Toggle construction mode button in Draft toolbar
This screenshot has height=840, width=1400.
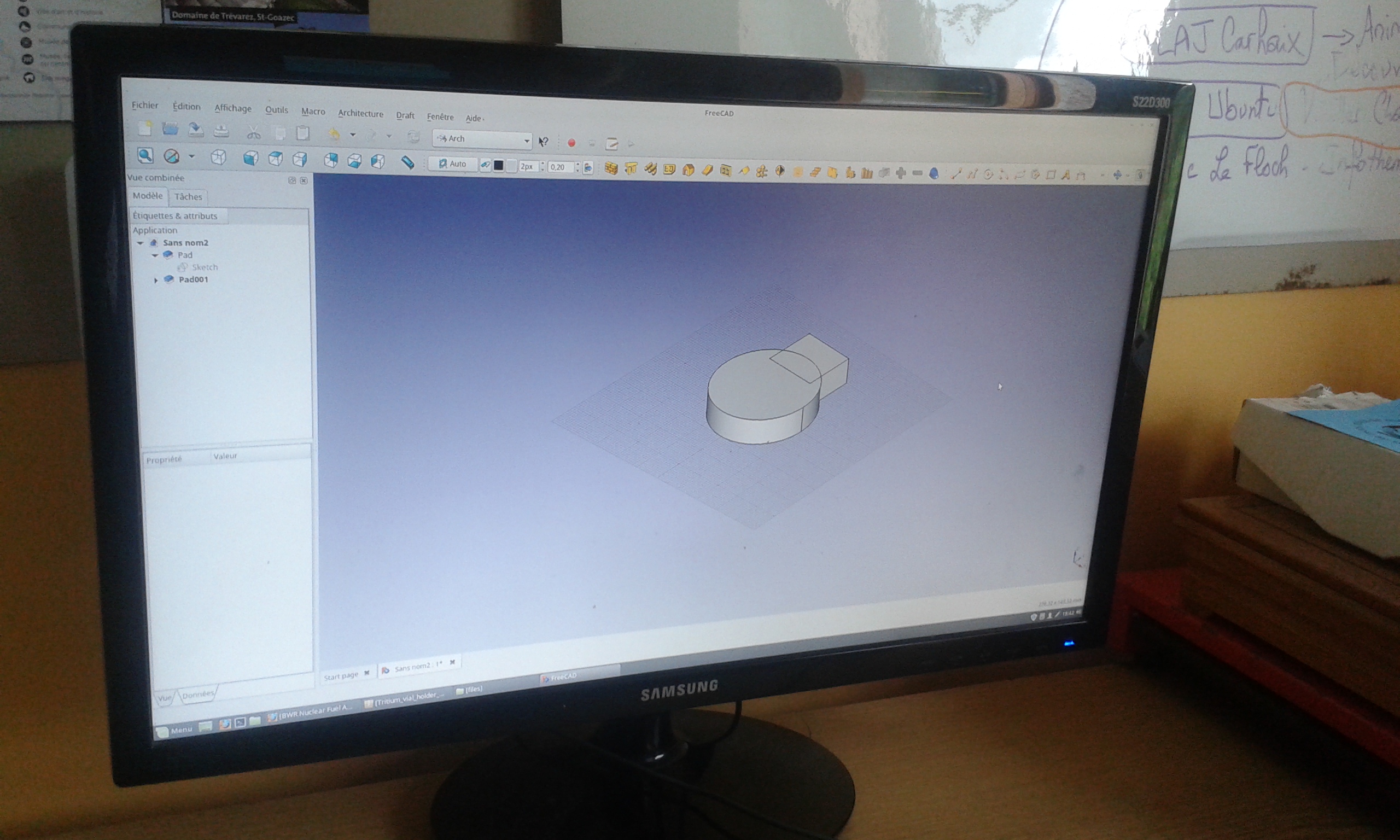click(x=486, y=165)
